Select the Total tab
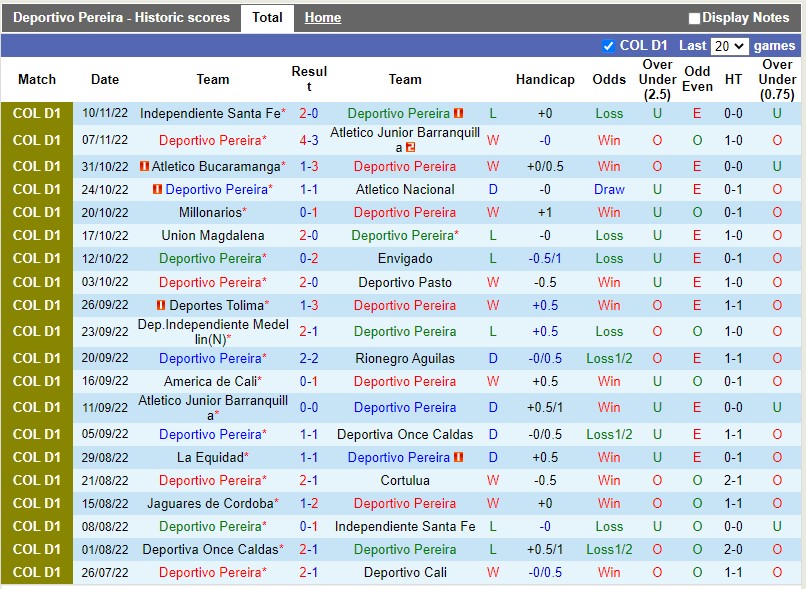Screen dimensions: 806x589 tap(267, 17)
